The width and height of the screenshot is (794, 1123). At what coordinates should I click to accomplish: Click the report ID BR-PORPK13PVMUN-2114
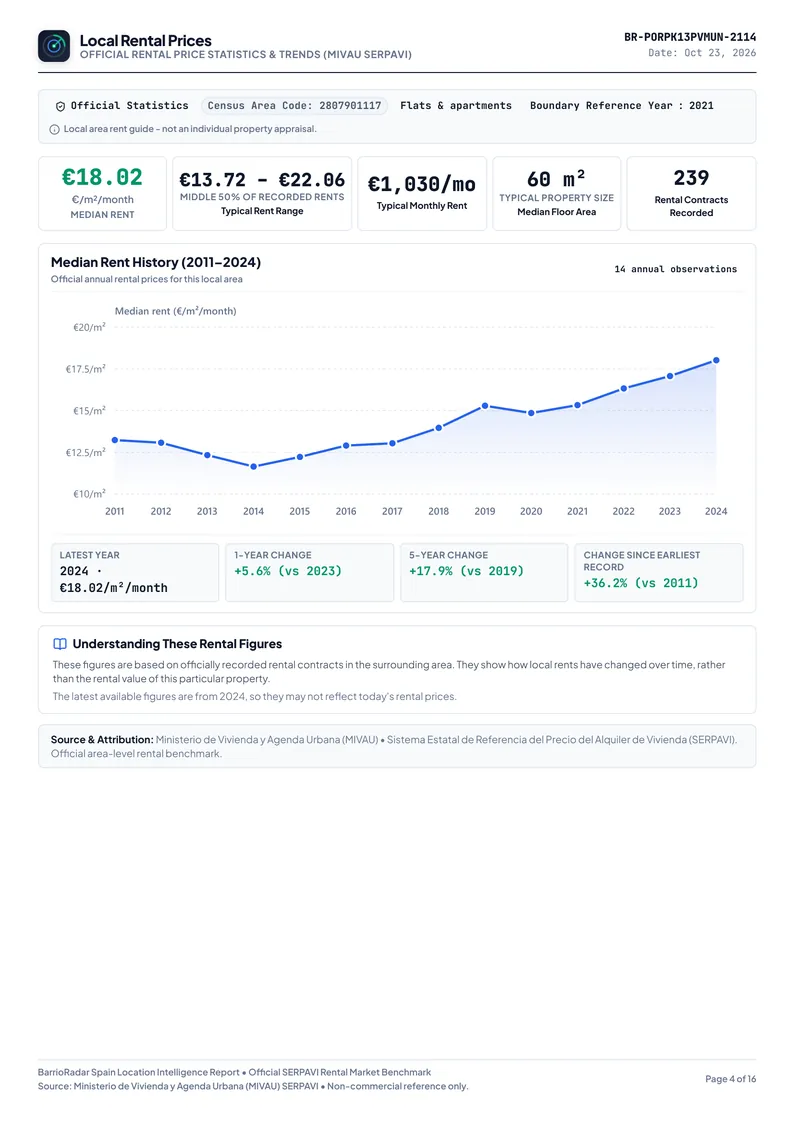tap(690, 37)
